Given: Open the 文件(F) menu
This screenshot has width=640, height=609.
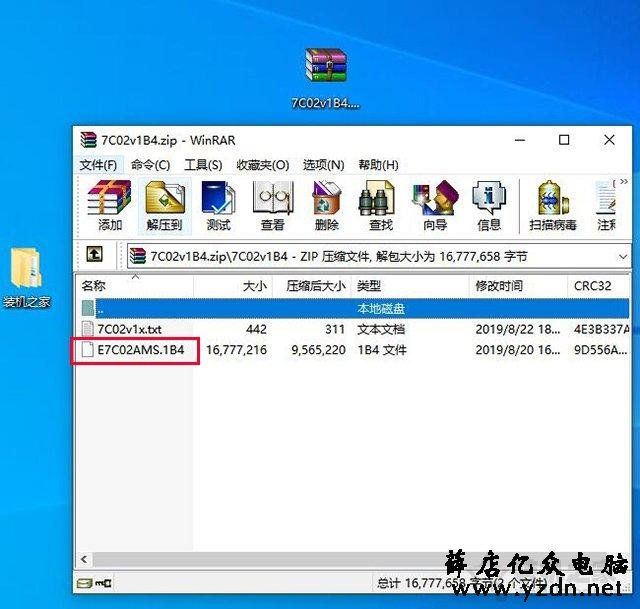Looking at the screenshot, I should (x=98, y=165).
